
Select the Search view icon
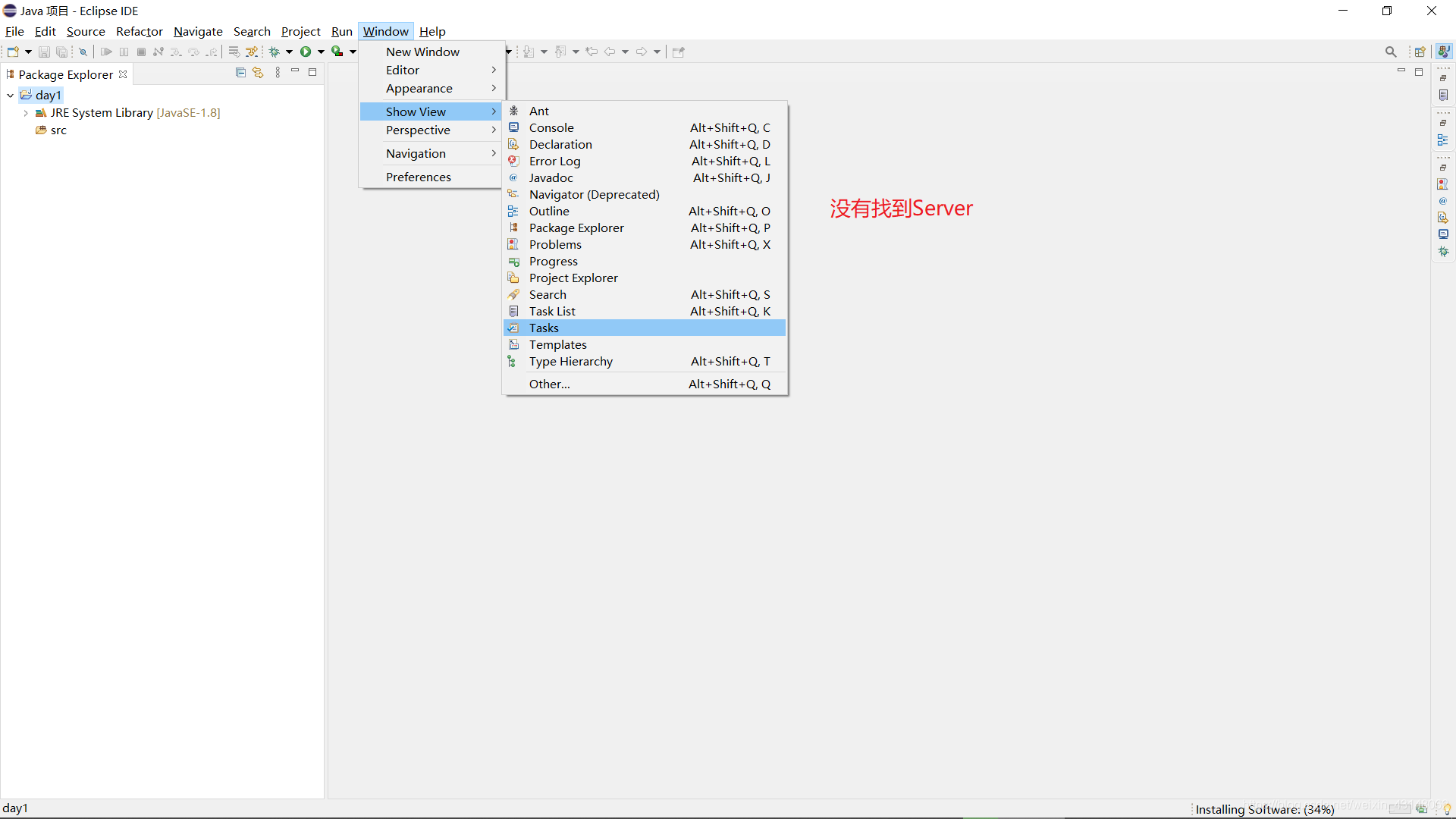click(514, 294)
